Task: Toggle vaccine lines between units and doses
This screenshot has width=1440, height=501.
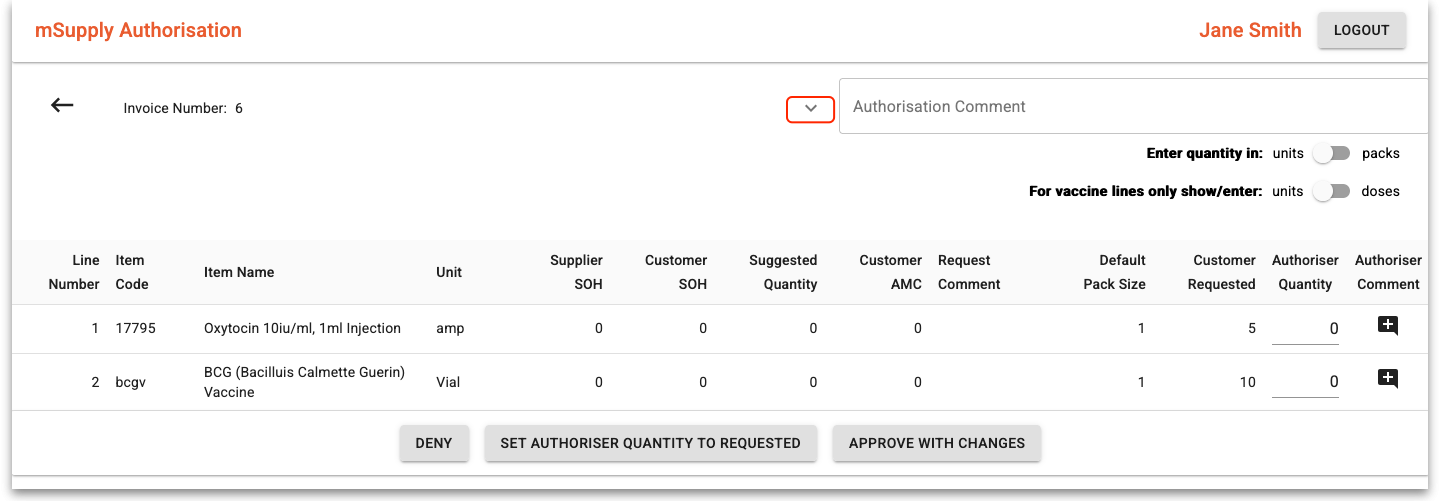Action: 1331,191
